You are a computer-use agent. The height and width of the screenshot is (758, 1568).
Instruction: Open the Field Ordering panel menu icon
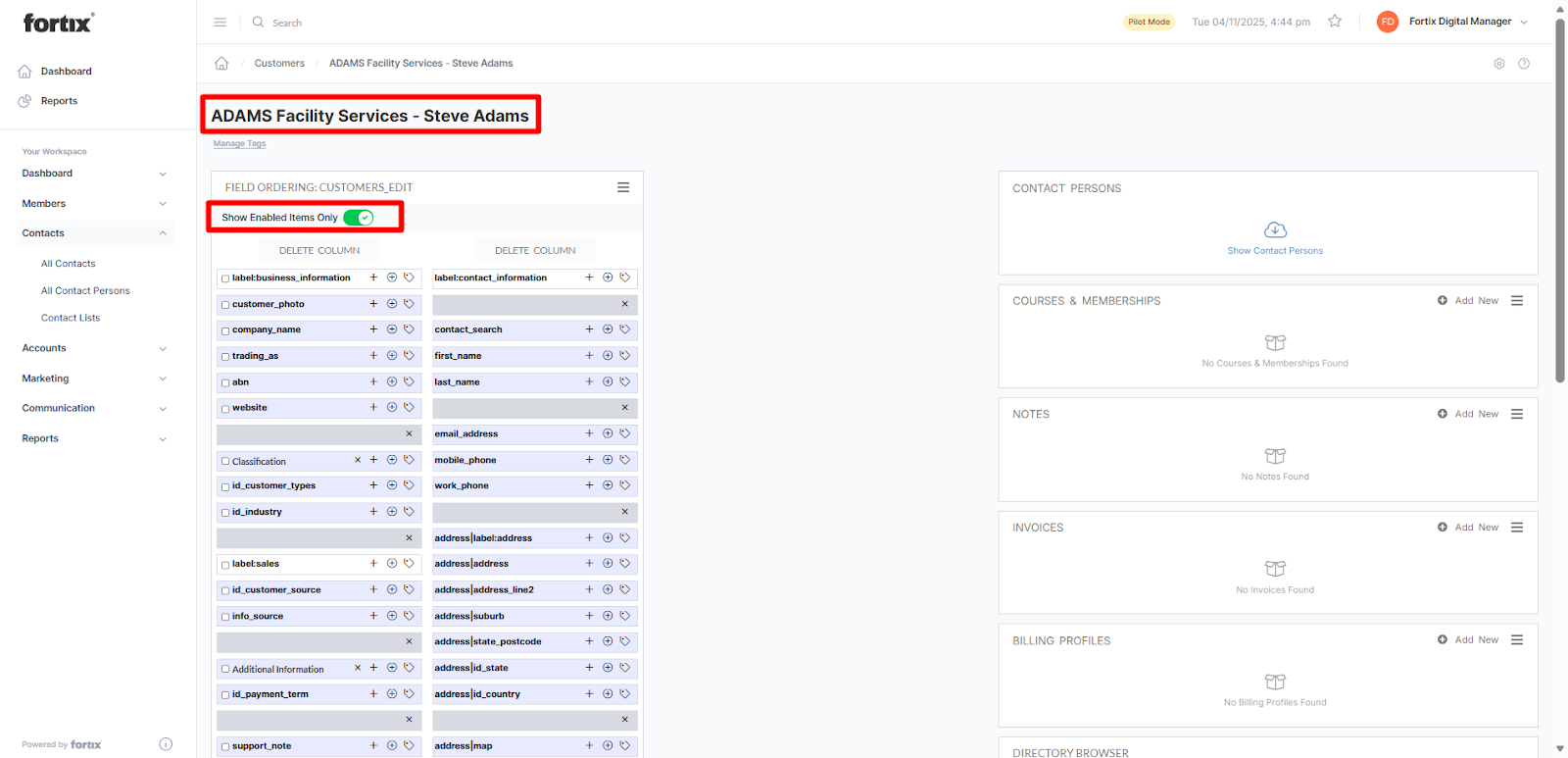[x=622, y=187]
